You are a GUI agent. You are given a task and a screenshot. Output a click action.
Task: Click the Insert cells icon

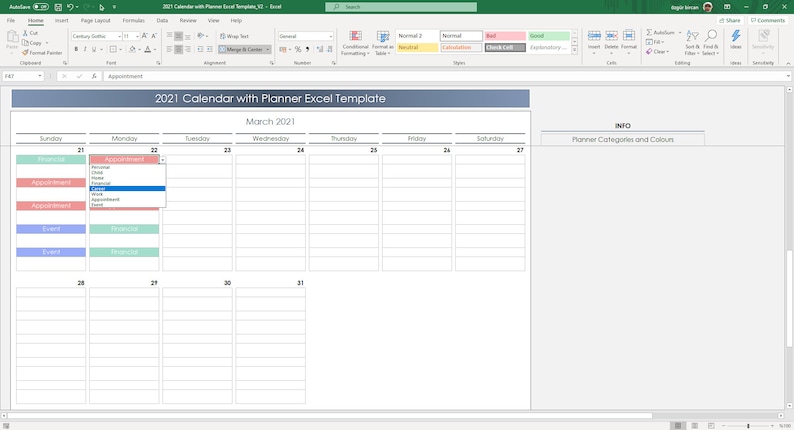[x=594, y=36]
